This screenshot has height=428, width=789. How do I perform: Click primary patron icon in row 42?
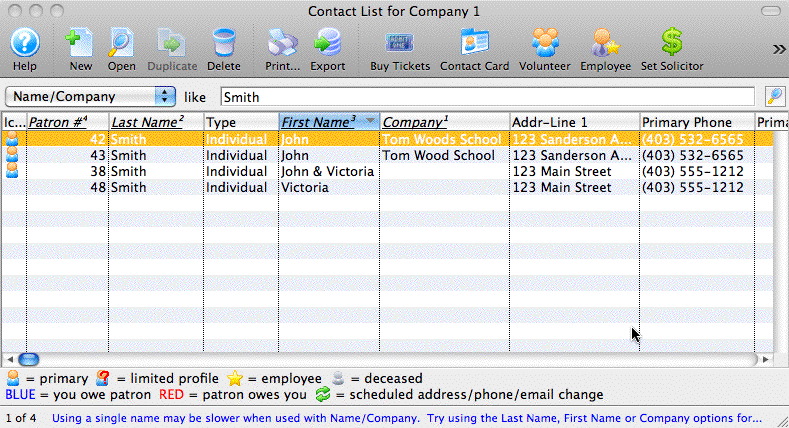(x=12, y=139)
